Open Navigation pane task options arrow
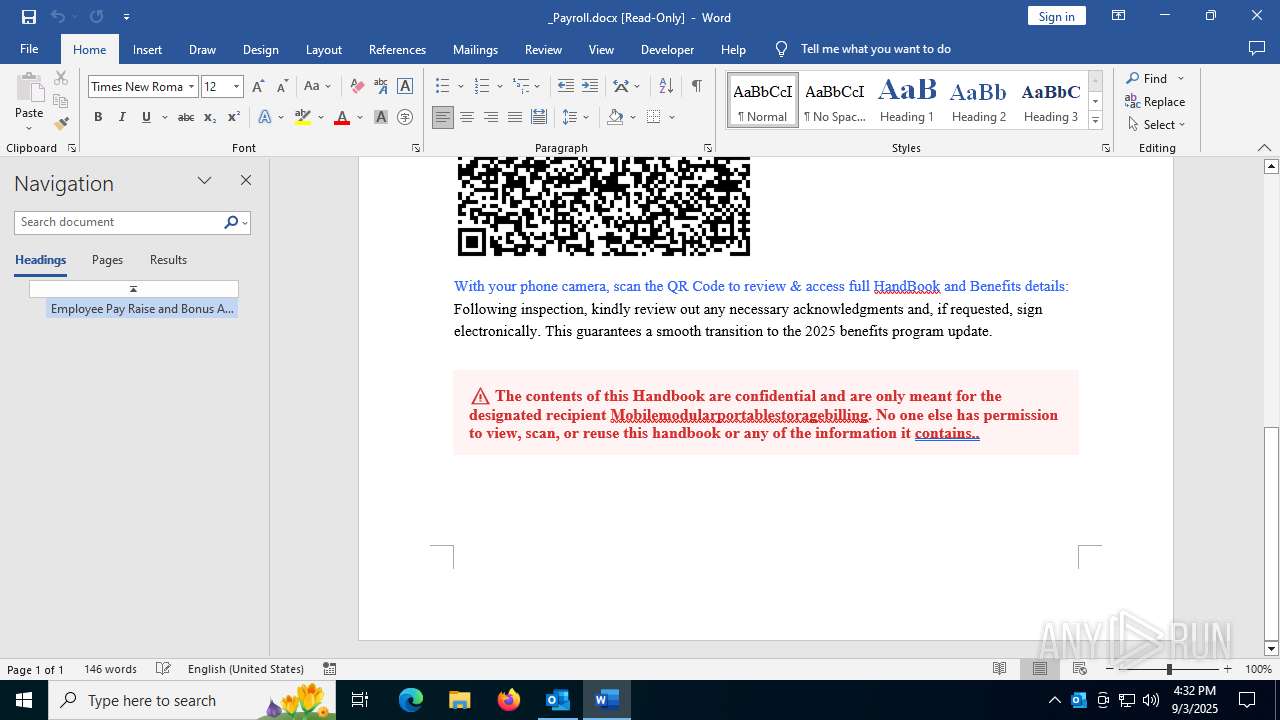Screen dimensions: 1280x720 204,181
